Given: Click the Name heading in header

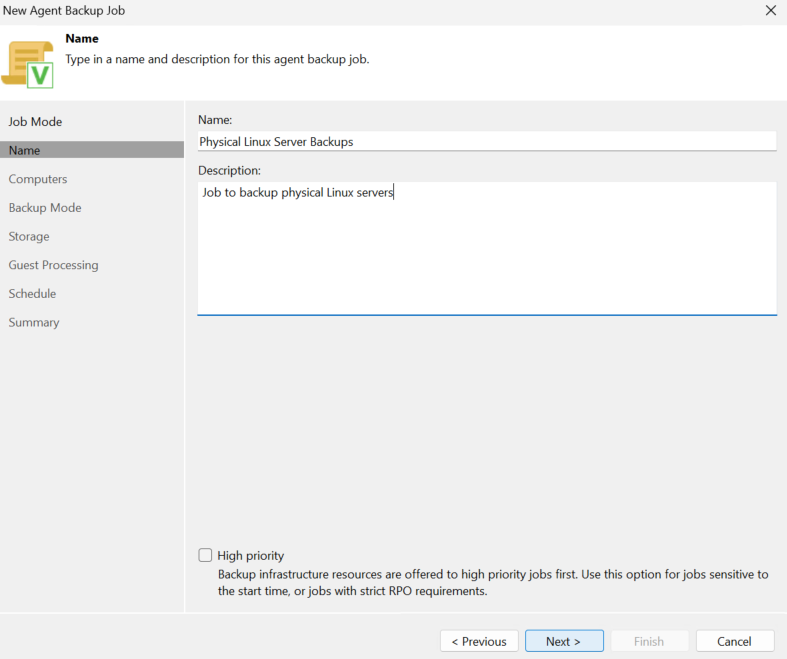Looking at the screenshot, I should [x=82, y=39].
